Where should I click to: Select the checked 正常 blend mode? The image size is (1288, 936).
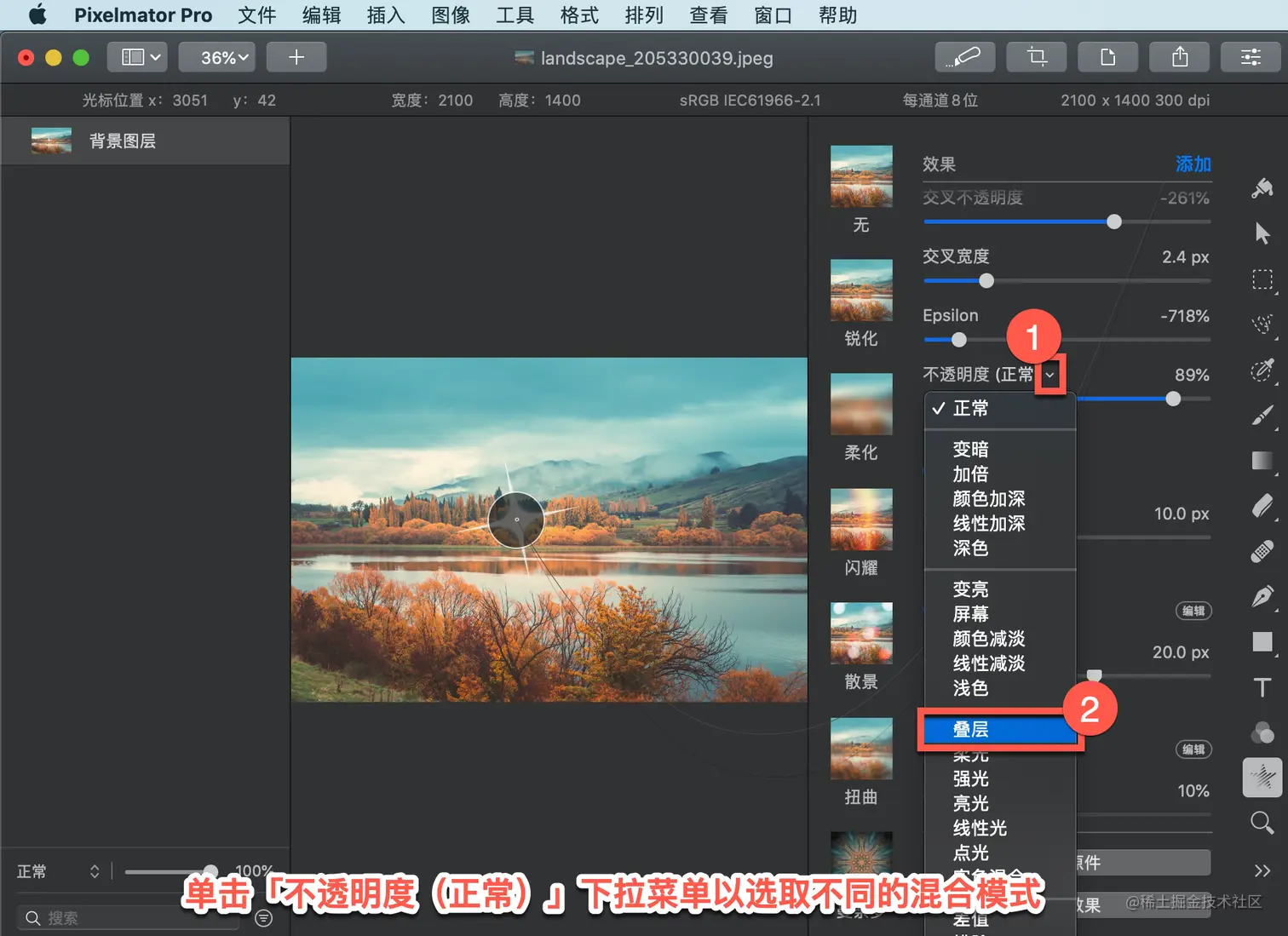[x=1001, y=409]
